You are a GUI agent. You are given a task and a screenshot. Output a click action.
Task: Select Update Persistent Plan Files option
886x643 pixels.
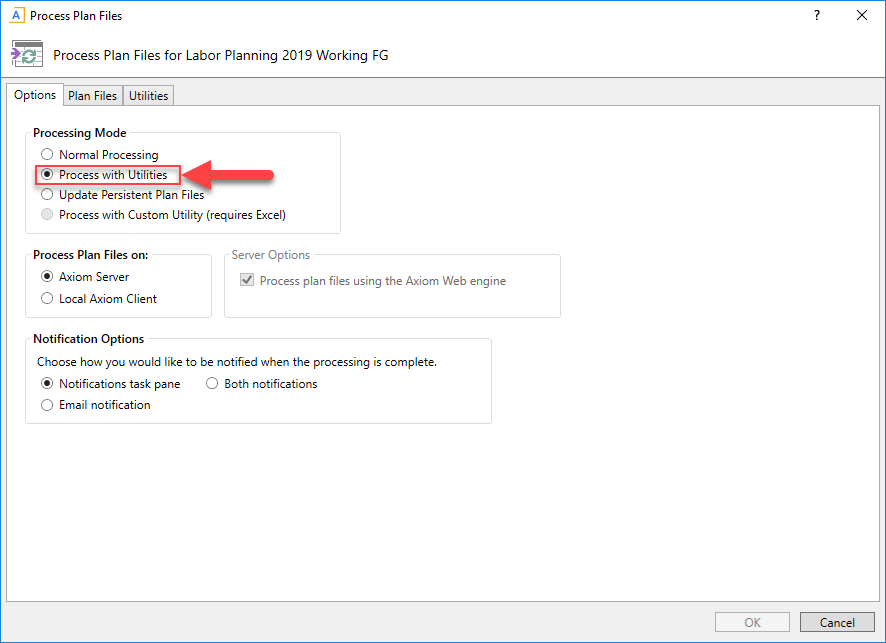click(x=47, y=195)
